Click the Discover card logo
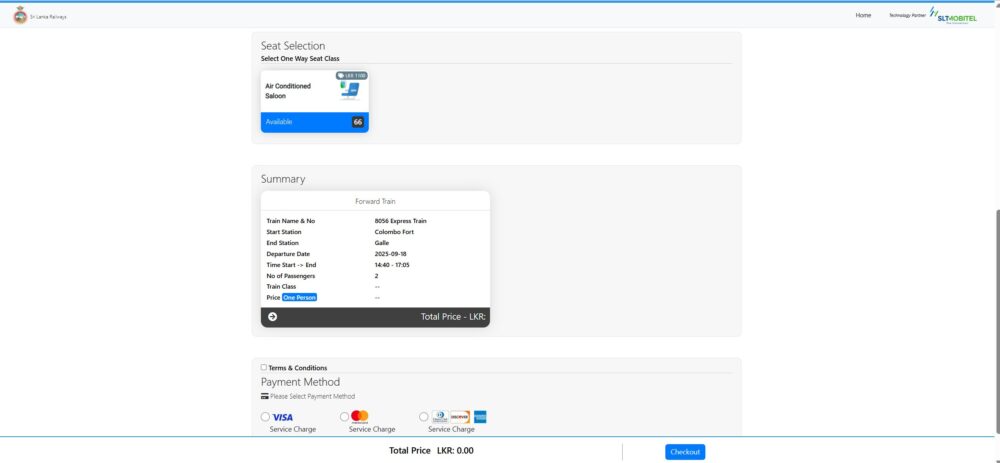The image size is (1000, 463). click(460, 416)
